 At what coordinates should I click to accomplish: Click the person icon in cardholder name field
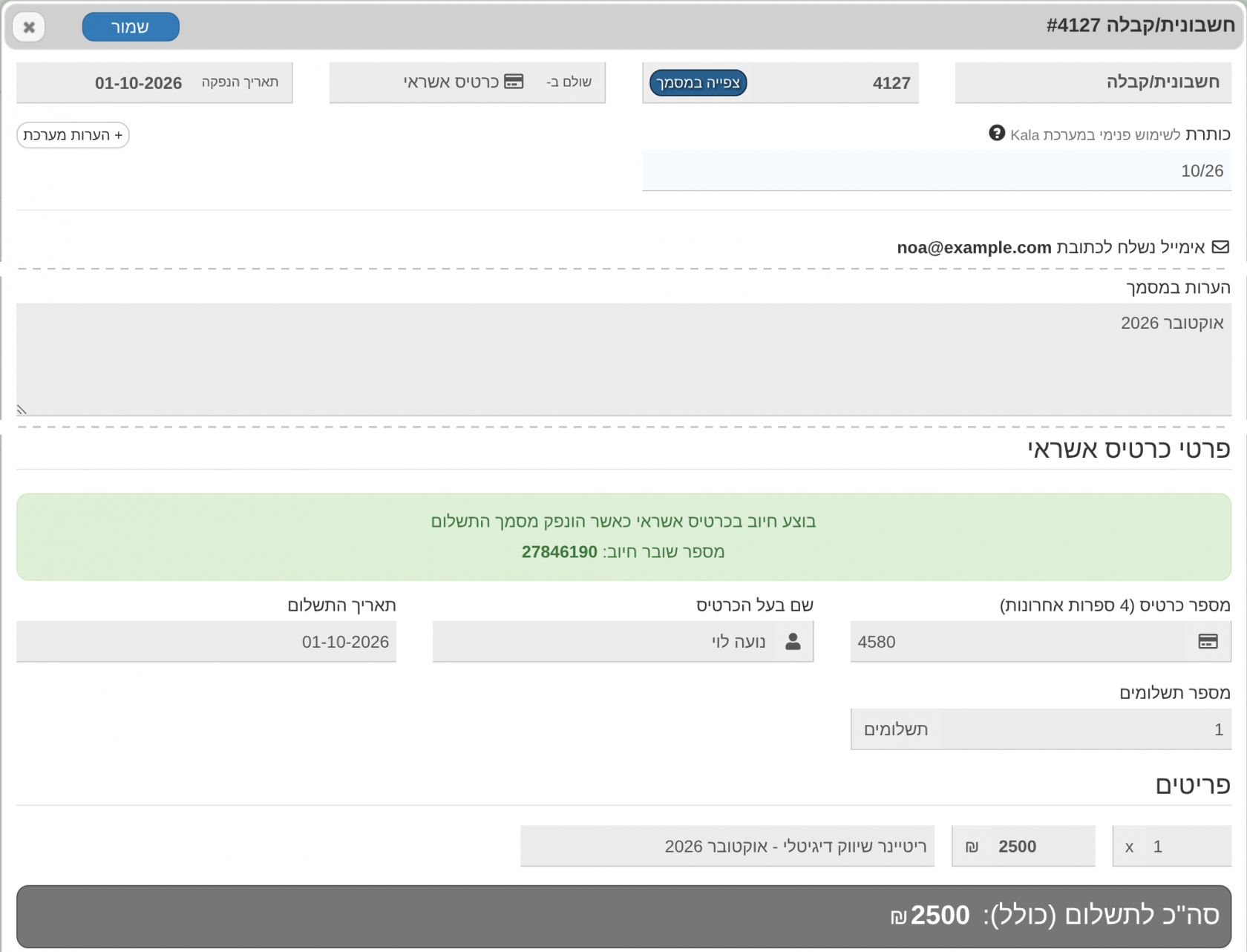pyautogui.click(x=793, y=641)
